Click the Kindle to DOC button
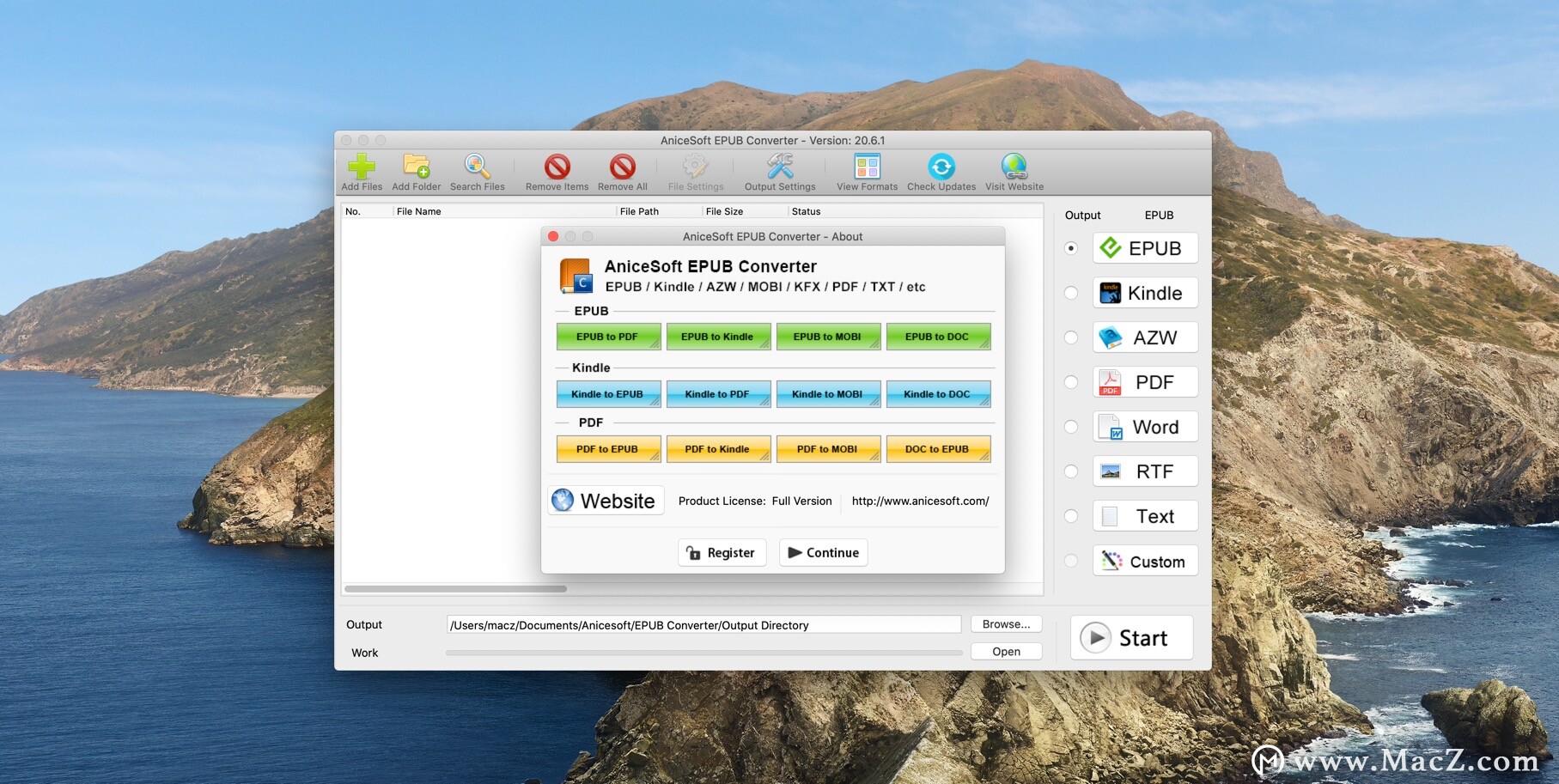The height and width of the screenshot is (784, 1559). (x=938, y=394)
